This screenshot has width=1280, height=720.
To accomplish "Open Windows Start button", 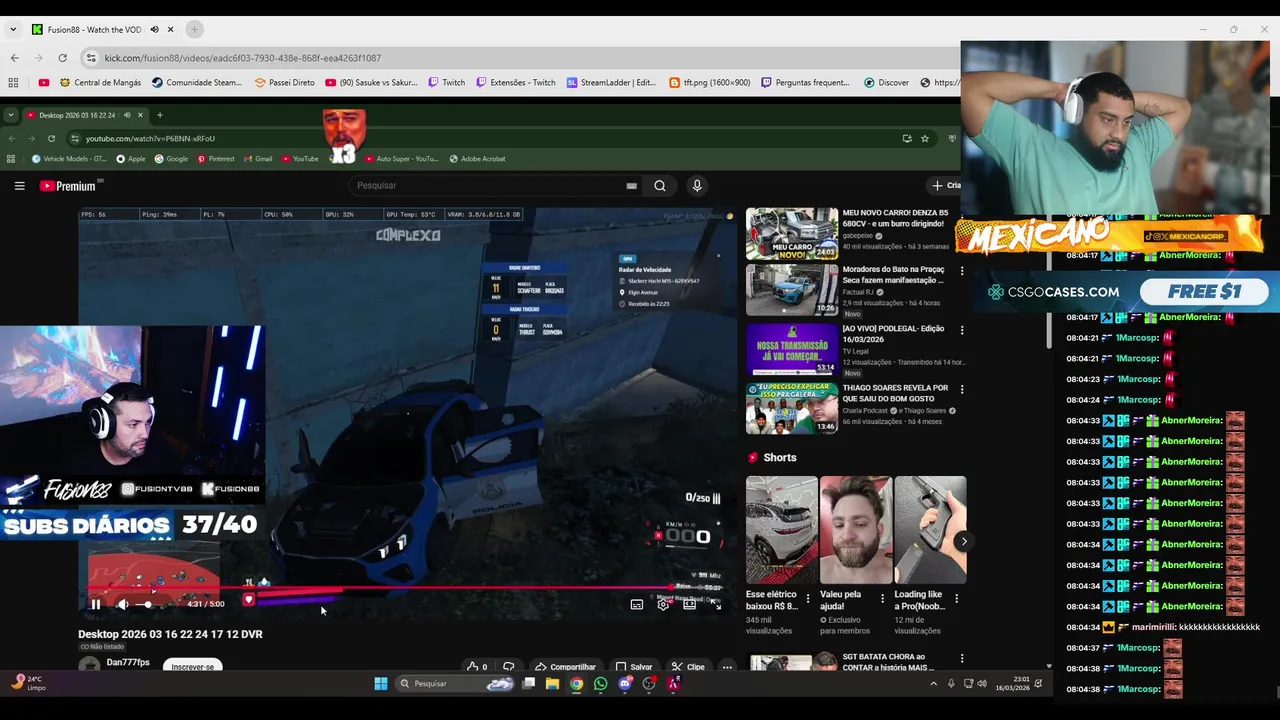I will pyautogui.click(x=381, y=684).
